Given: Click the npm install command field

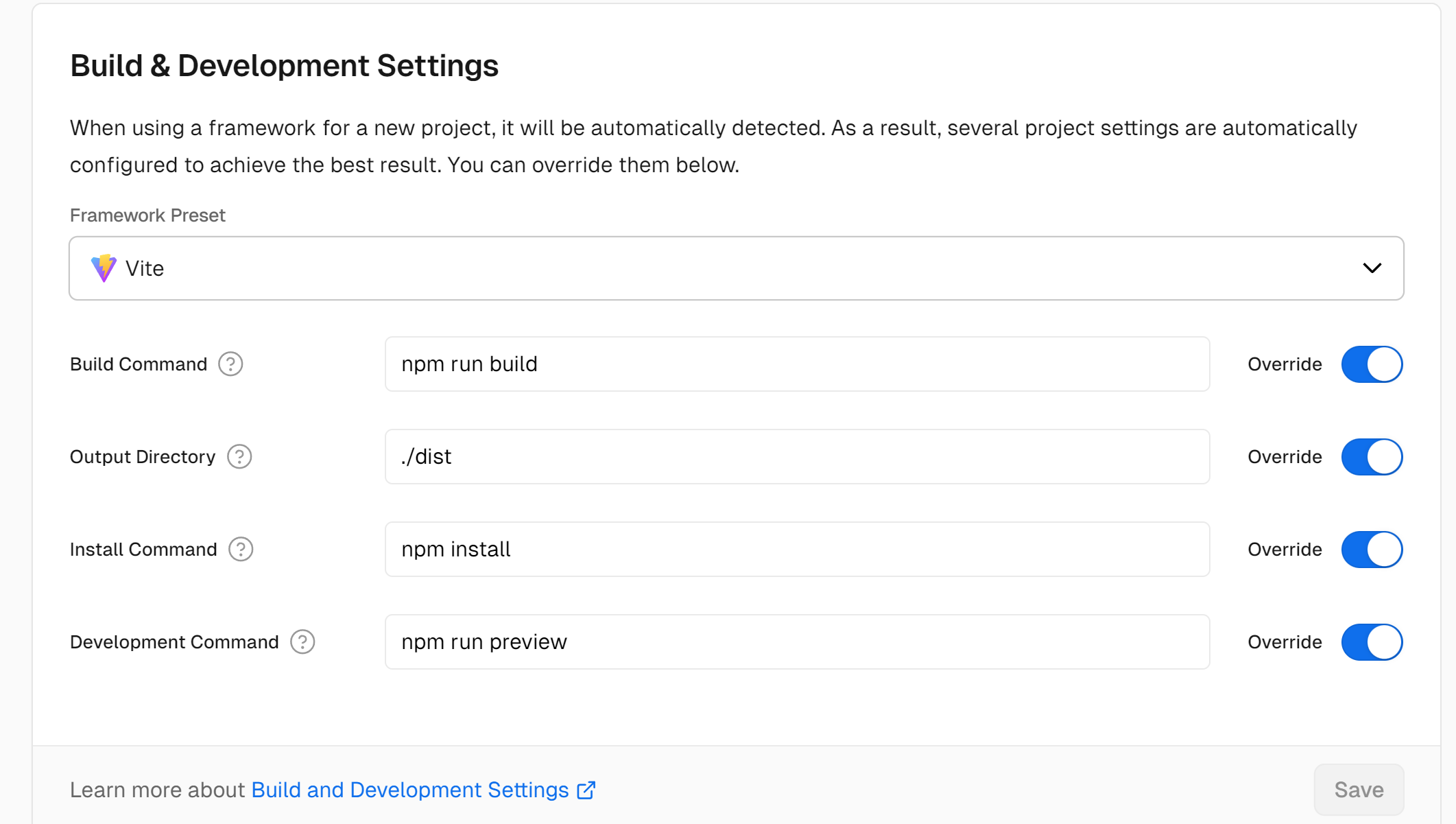Looking at the screenshot, I should pyautogui.click(x=797, y=550).
